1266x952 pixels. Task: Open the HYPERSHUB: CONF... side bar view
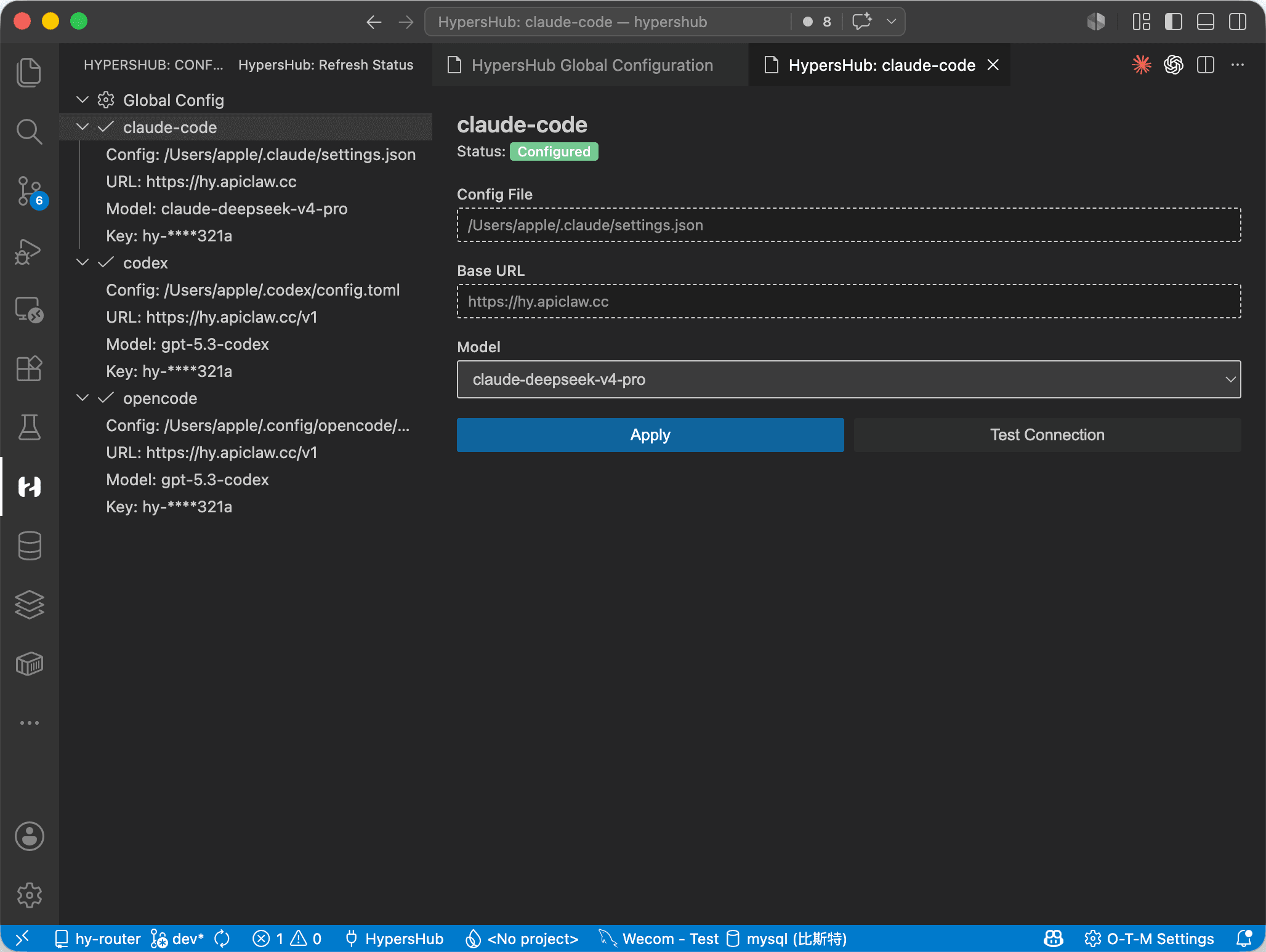[153, 65]
